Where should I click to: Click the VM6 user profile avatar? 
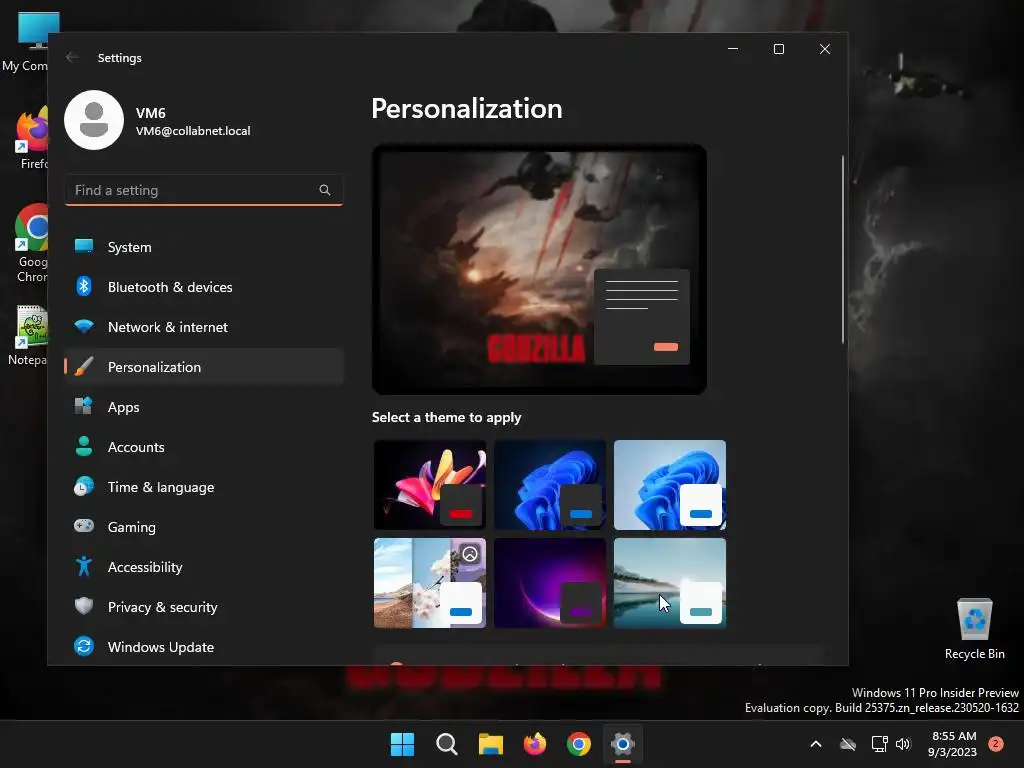coord(94,120)
